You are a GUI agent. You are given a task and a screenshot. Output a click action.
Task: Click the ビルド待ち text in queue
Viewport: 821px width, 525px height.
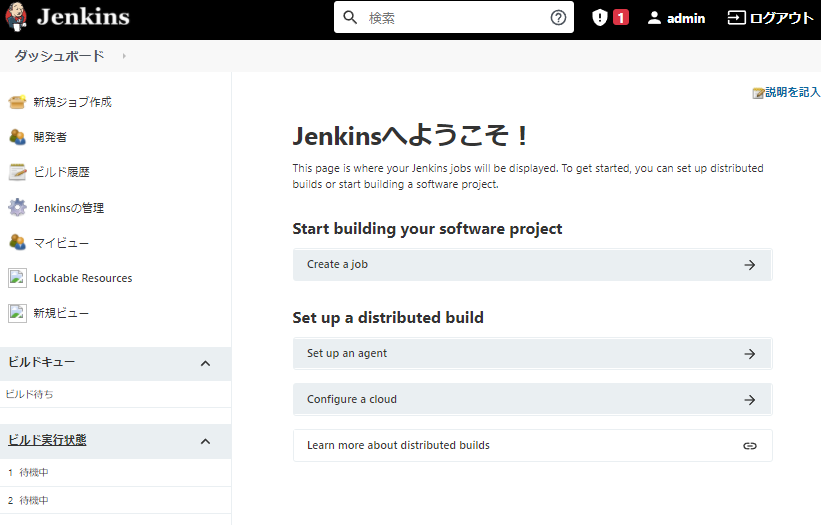[29, 394]
